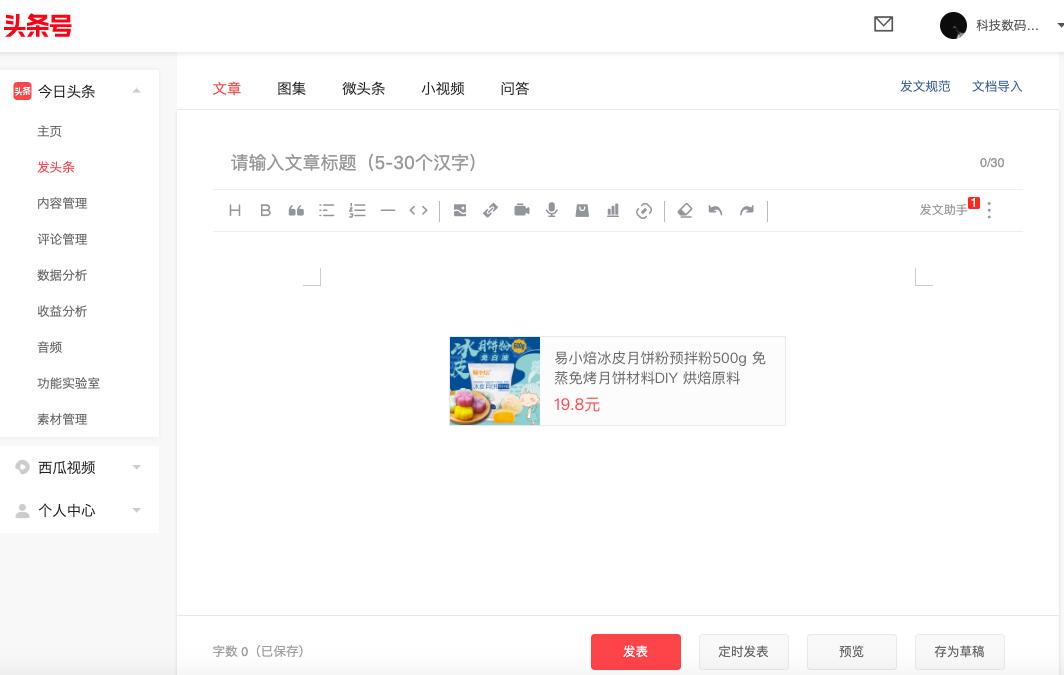The height and width of the screenshot is (675, 1064).
Task: Insert an image into the article
Action: [x=460, y=210]
